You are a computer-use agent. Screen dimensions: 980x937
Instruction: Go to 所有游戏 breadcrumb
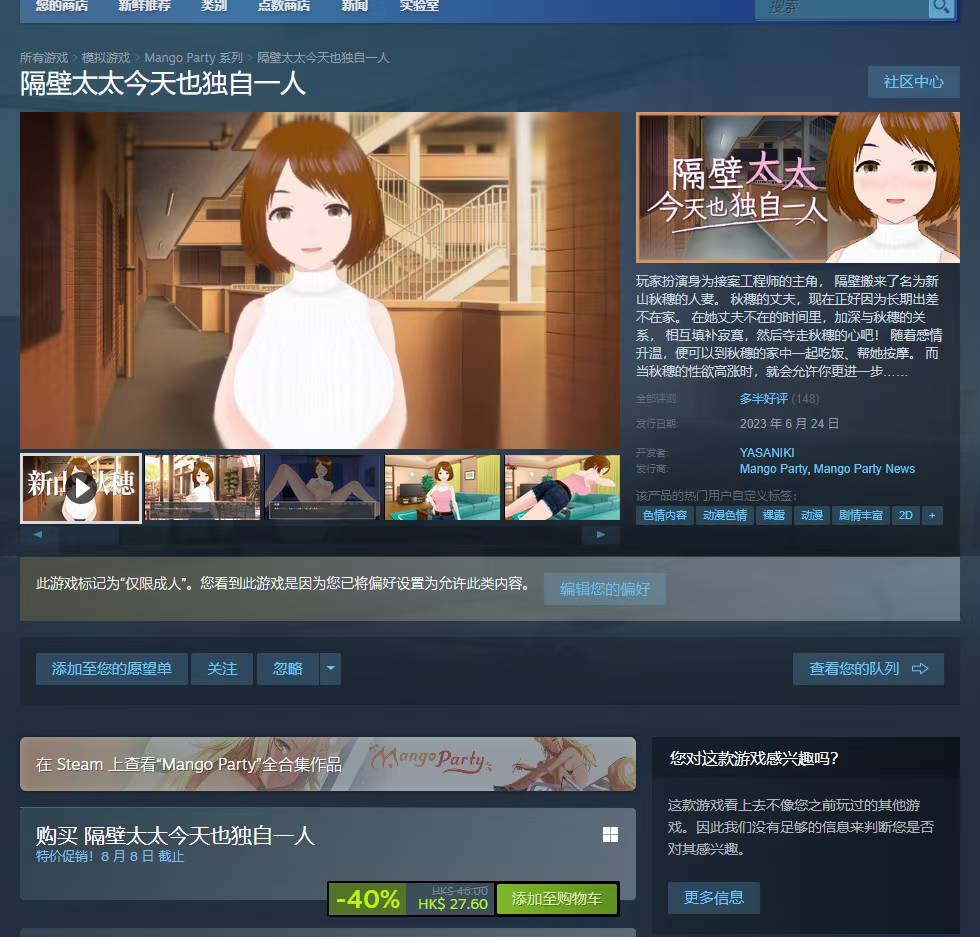tap(44, 58)
